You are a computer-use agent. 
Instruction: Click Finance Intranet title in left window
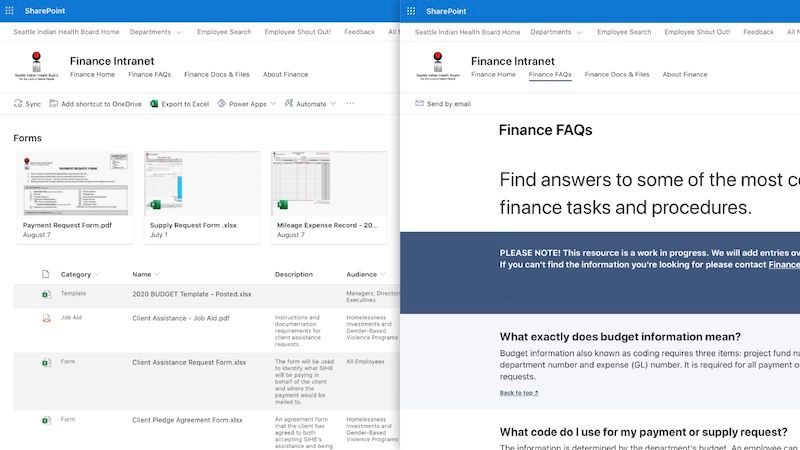pos(112,61)
